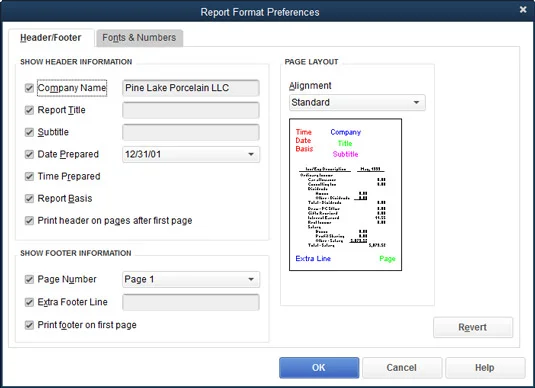Toggle the Time Prepared checkbox
The image size is (535, 388).
(29, 176)
